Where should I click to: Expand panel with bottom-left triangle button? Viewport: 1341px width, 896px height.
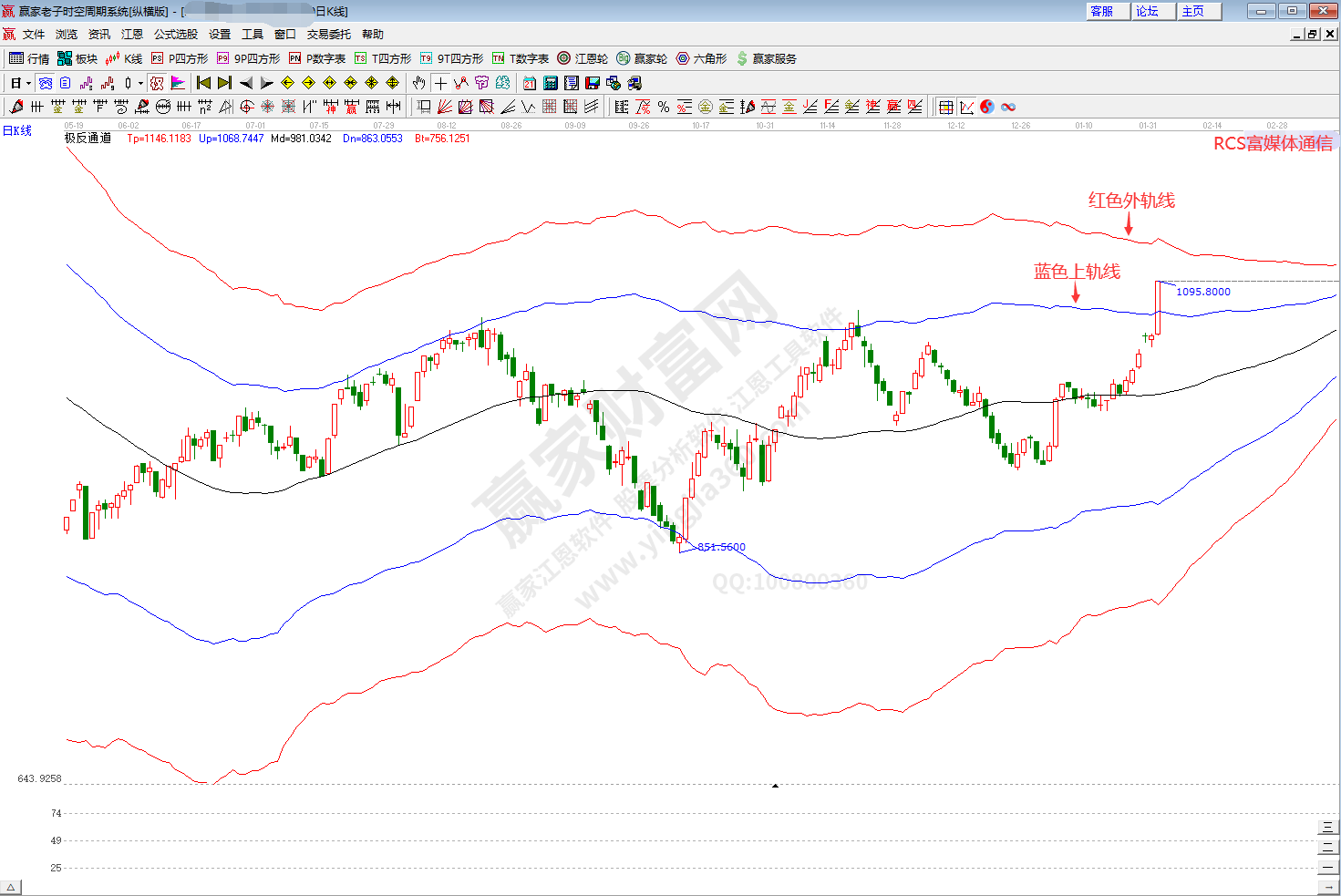point(10,887)
